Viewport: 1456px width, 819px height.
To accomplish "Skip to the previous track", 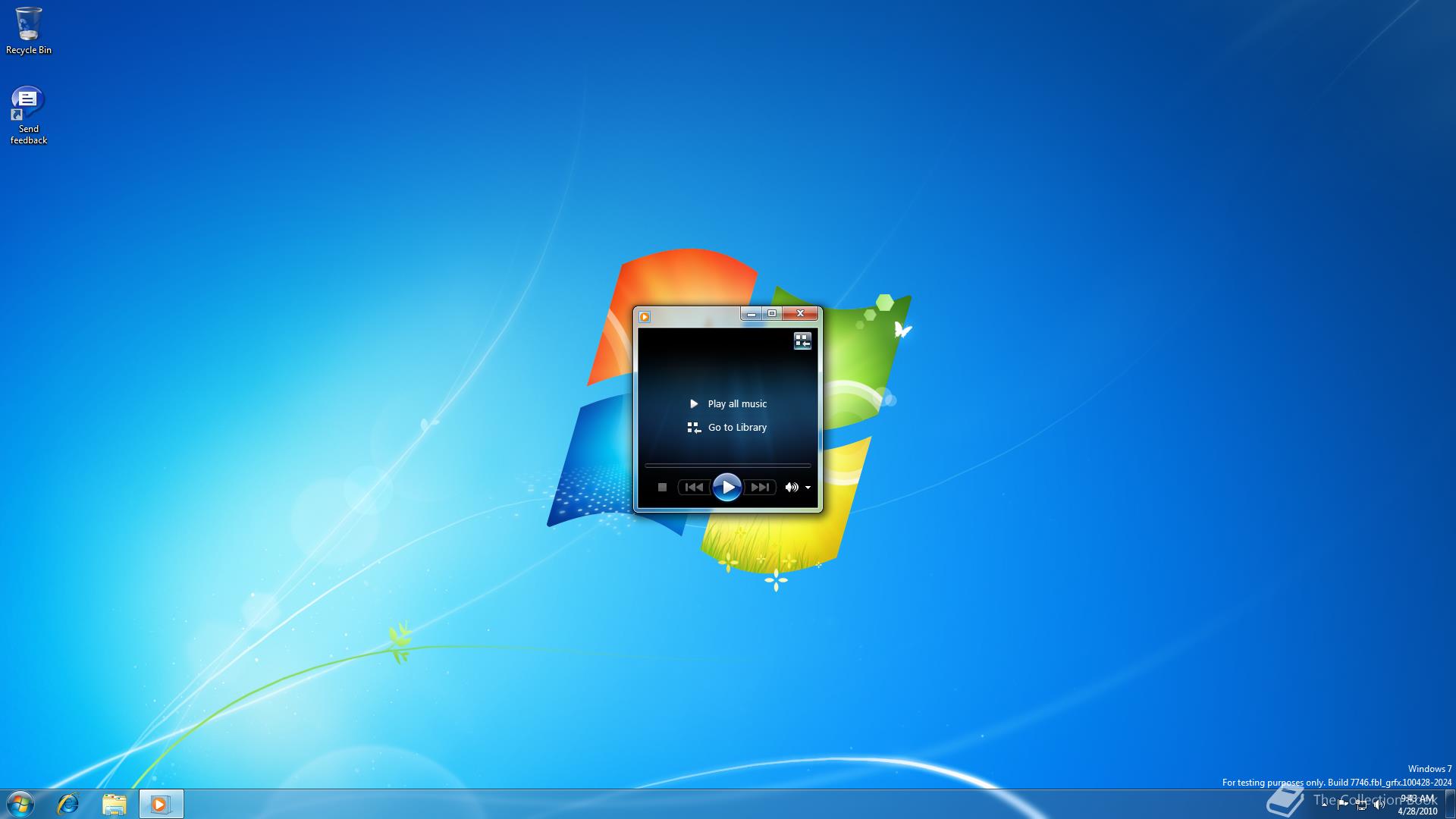I will click(694, 488).
